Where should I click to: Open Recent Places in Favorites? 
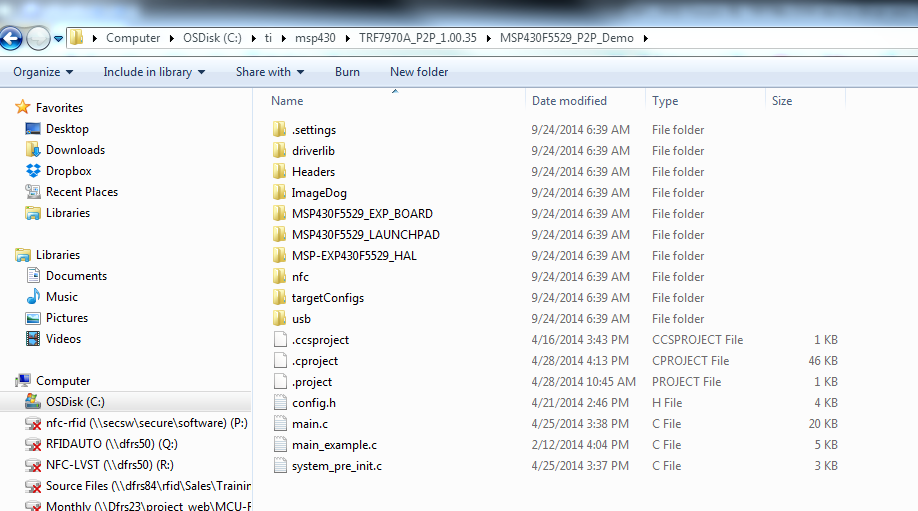coord(82,192)
